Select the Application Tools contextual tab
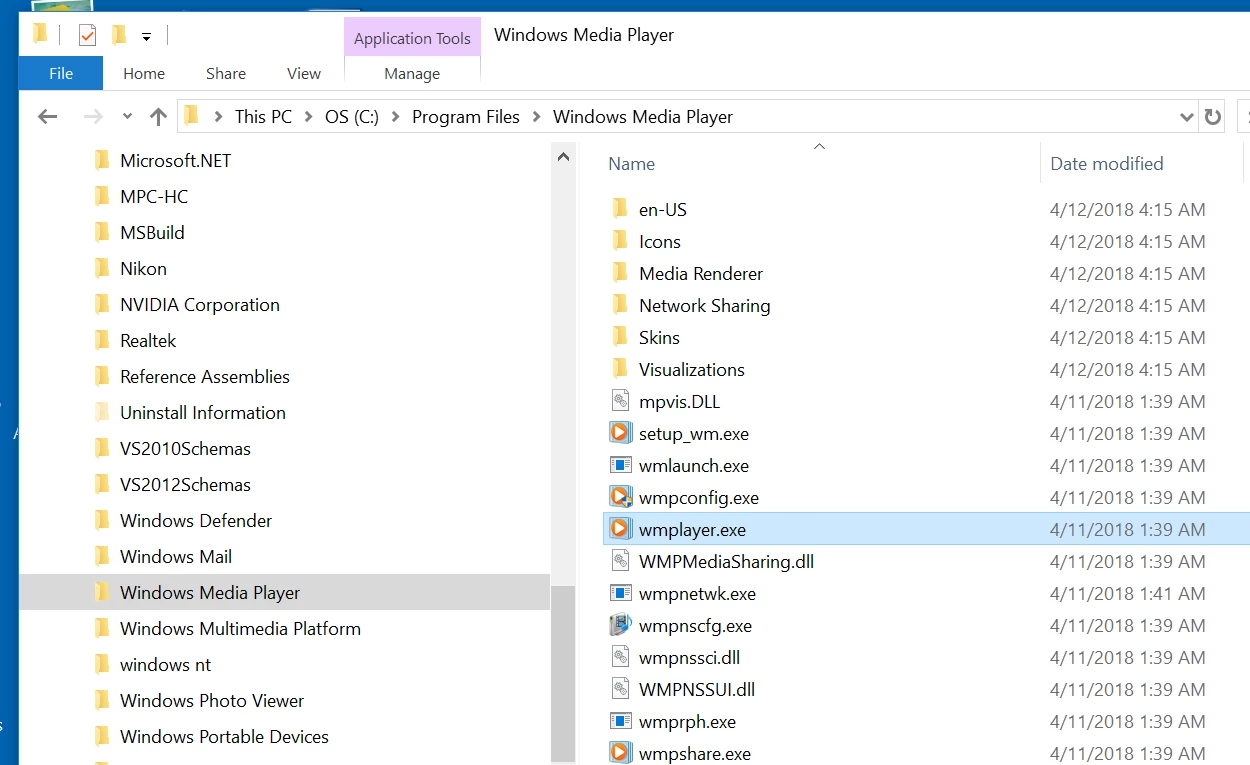This screenshot has width=1250, height=765. [x=412, y=38]
